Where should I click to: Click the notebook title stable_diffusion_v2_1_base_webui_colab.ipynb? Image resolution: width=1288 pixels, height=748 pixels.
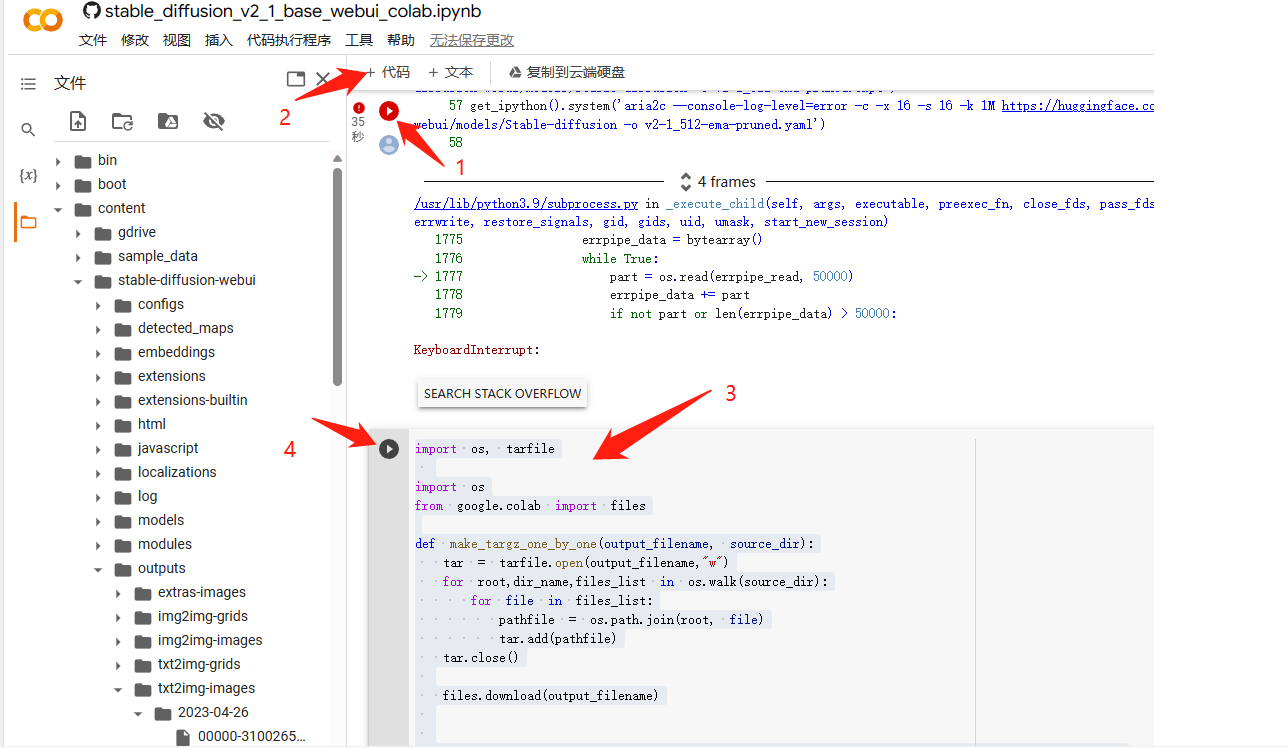pyautogui.click(x=293, y=11)
